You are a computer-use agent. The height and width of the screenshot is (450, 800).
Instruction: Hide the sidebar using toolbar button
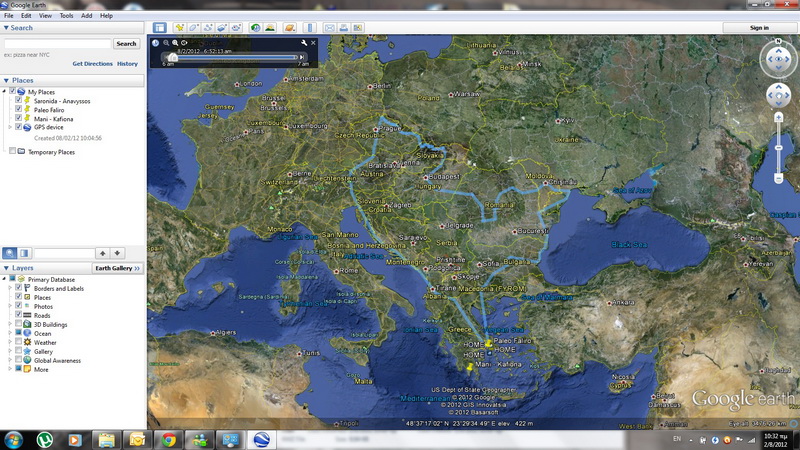click(x=160, y=28)
